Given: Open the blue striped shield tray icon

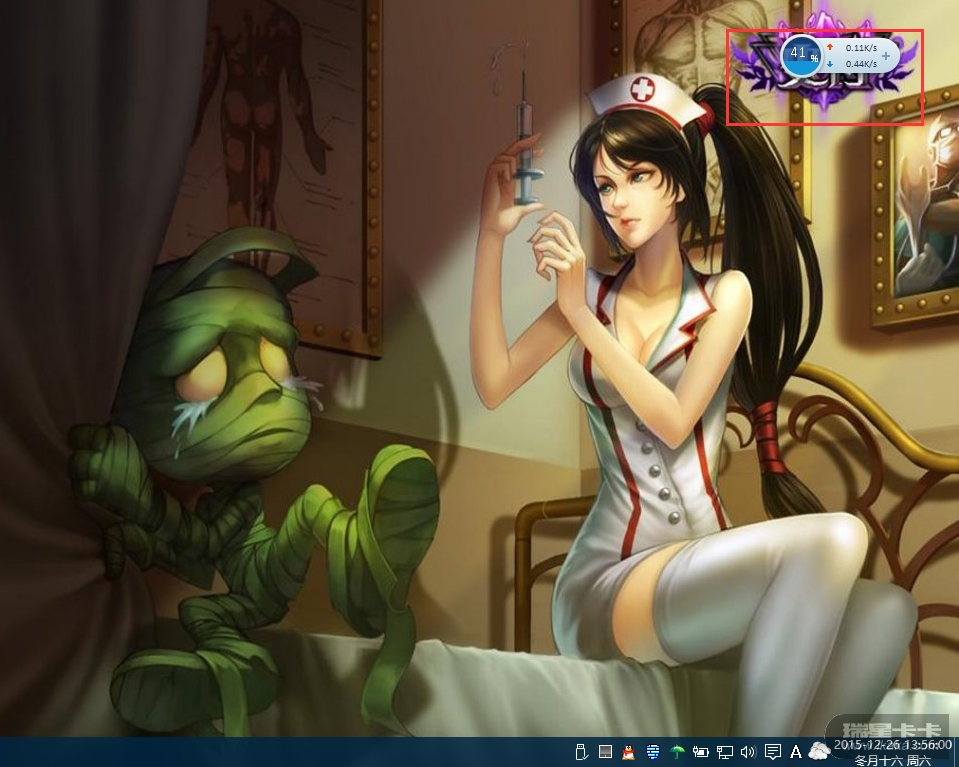Looking at the screenshot, I should [653, 752].
